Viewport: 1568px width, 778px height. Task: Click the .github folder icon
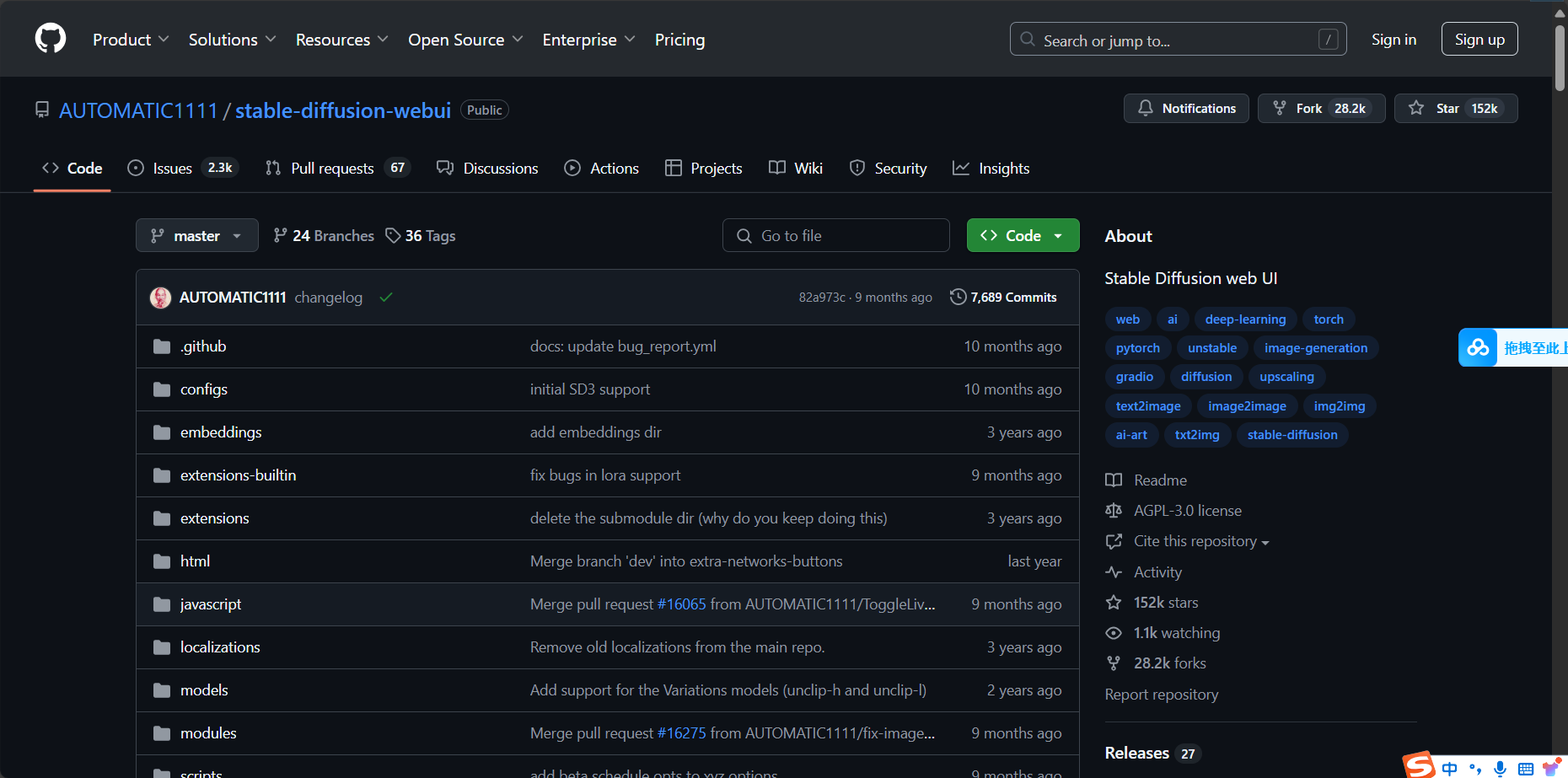(162, 346)
